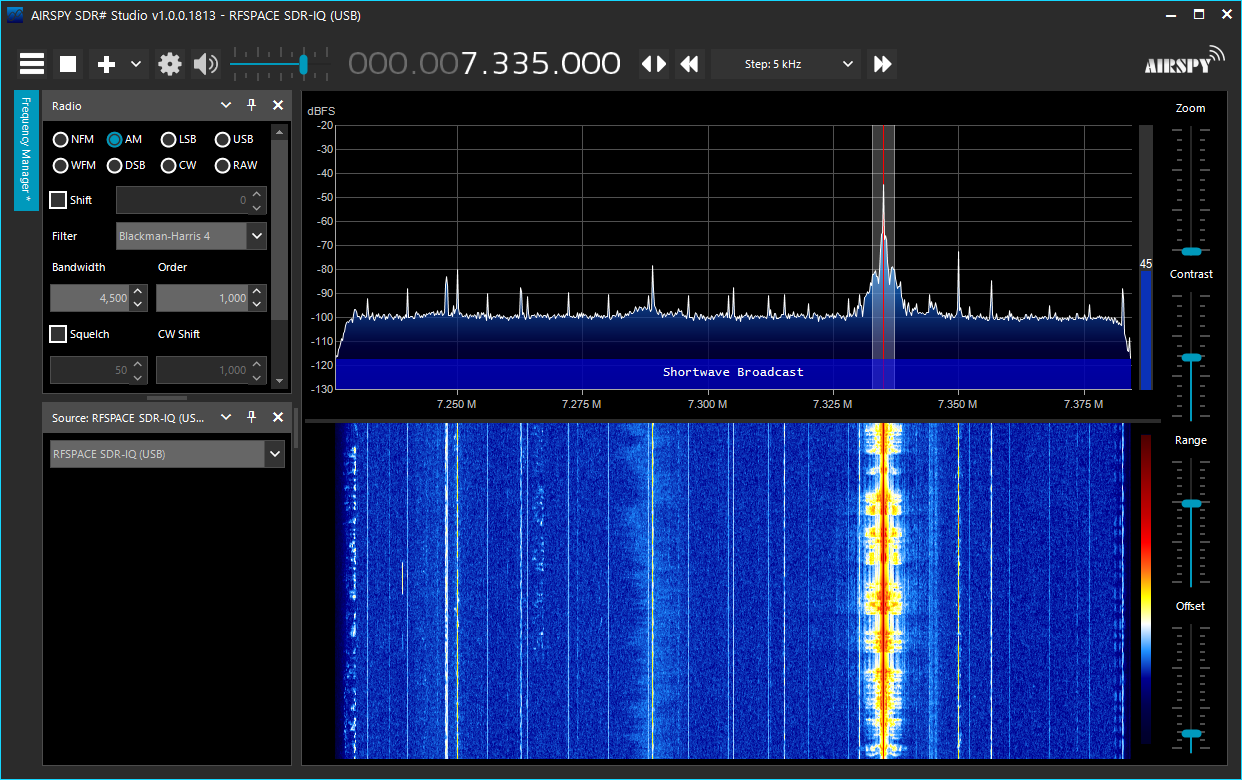Click the Shift value input field
The width and height of the screenshot is (1242, 780).
[183, 200]
